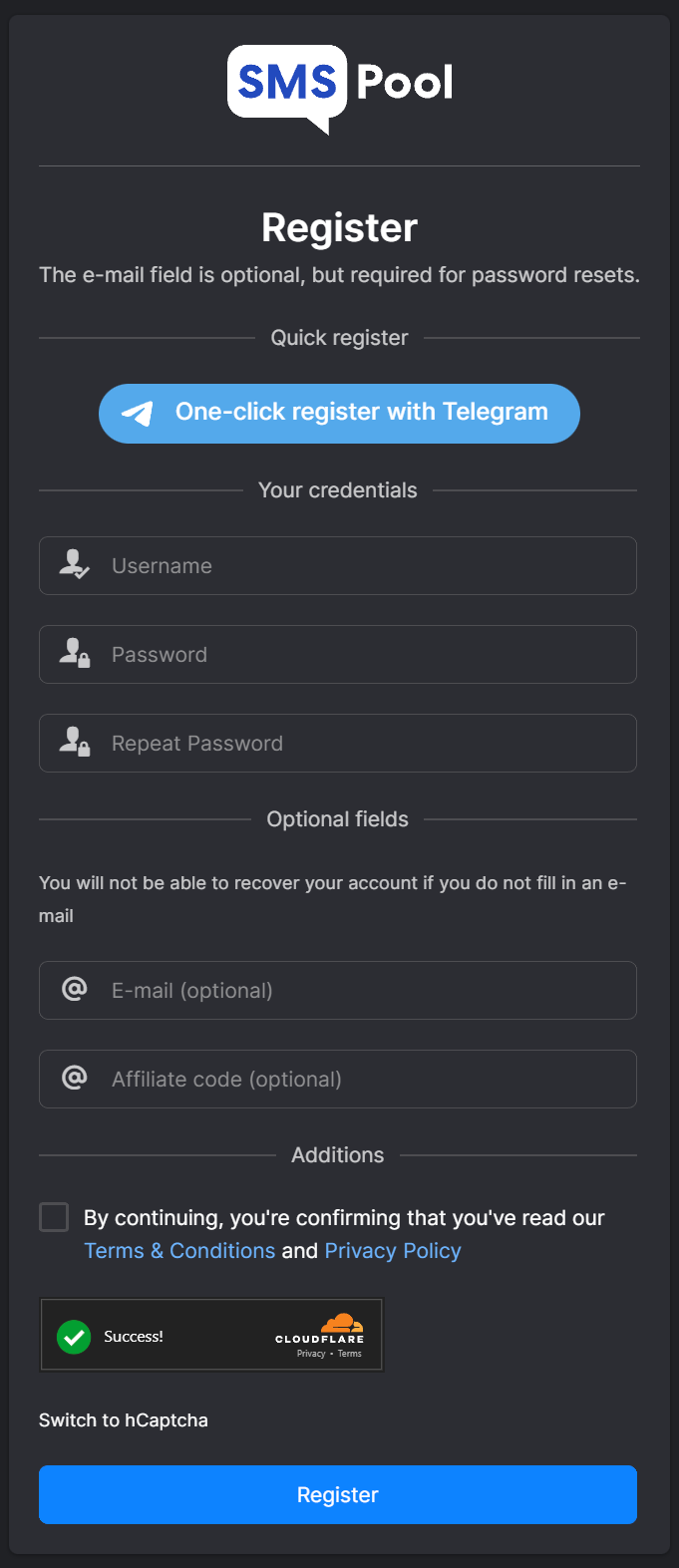Click One-click register with Telegram

pos(339,413)
